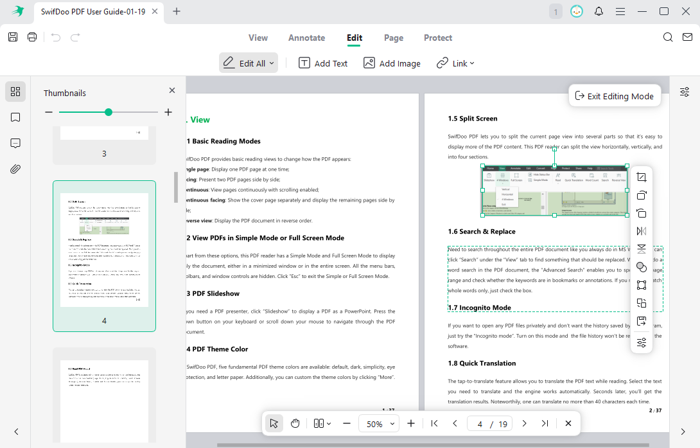Click the Add Text button
700x448 pixels.
click(x=323, y=63)
